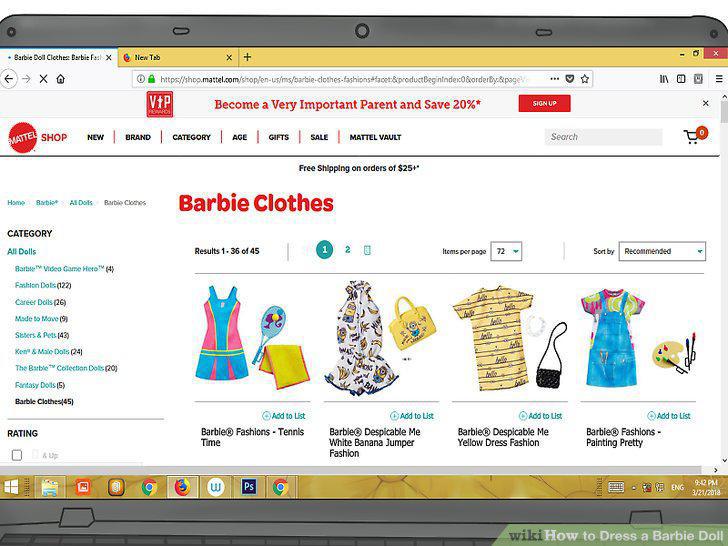Image resolution: width=728 pixels, height=546 pixels.
Task: Open page actions three-dot menu in address bar
Action: click(555, 79)
